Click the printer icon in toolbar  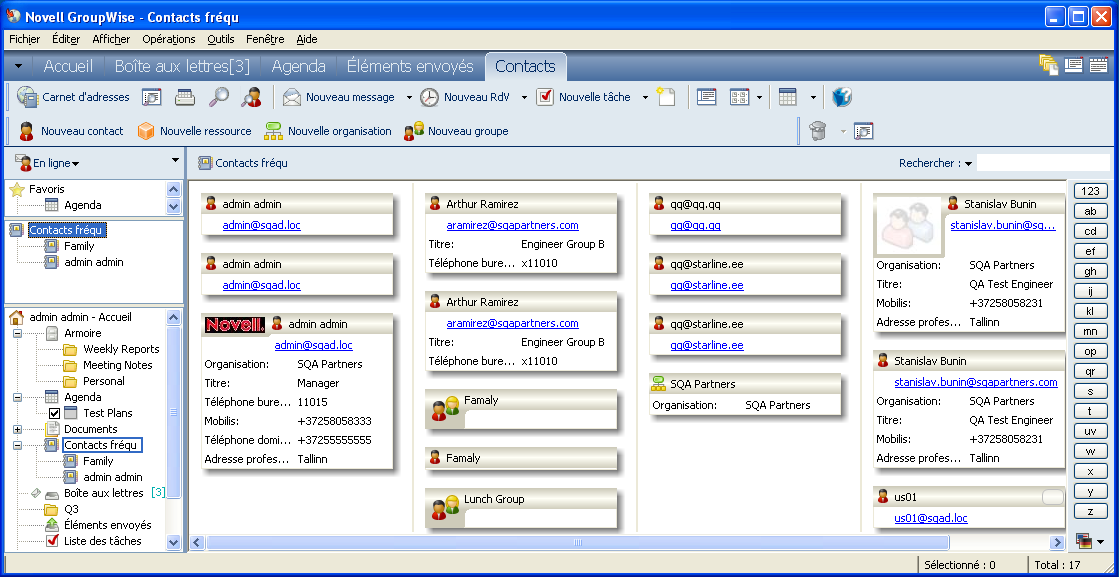point(186,97)
